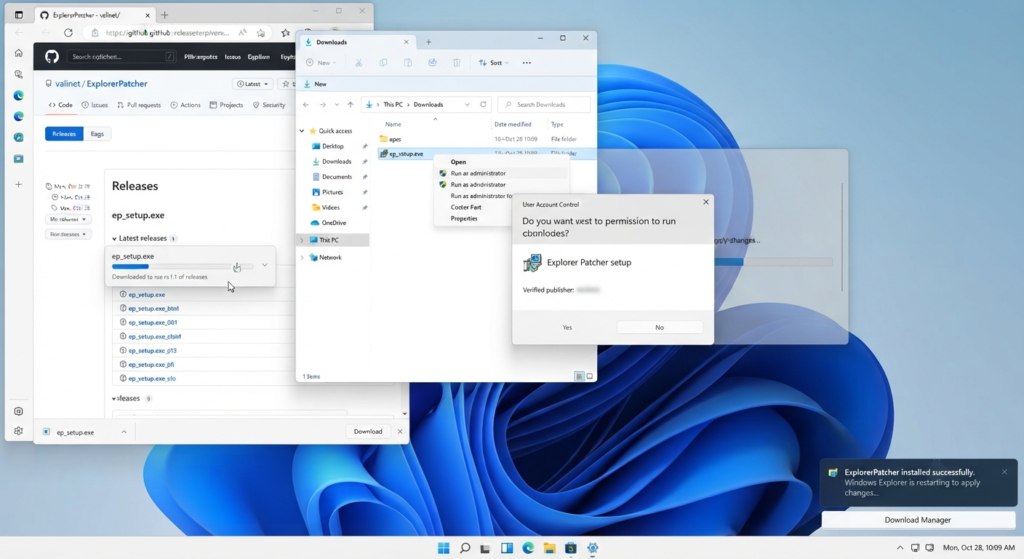Click the GitHub logo in browser header
This screenshot has width=1024, height=559.
click(x=52, y=57)
